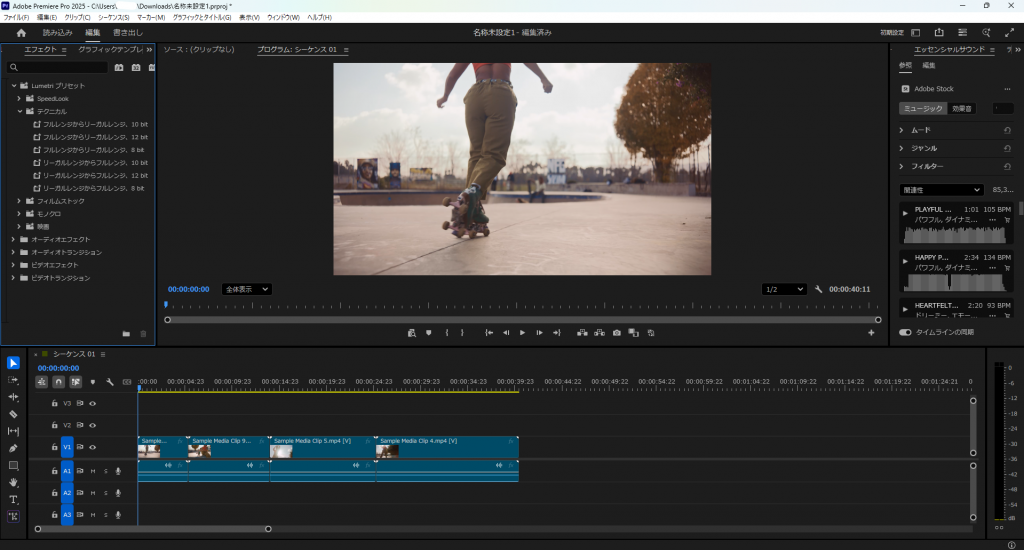This screenshot has height=550, width=1024.
Task: Select the Razor tool in the toolbar
Action: click(x=14, y=413)
